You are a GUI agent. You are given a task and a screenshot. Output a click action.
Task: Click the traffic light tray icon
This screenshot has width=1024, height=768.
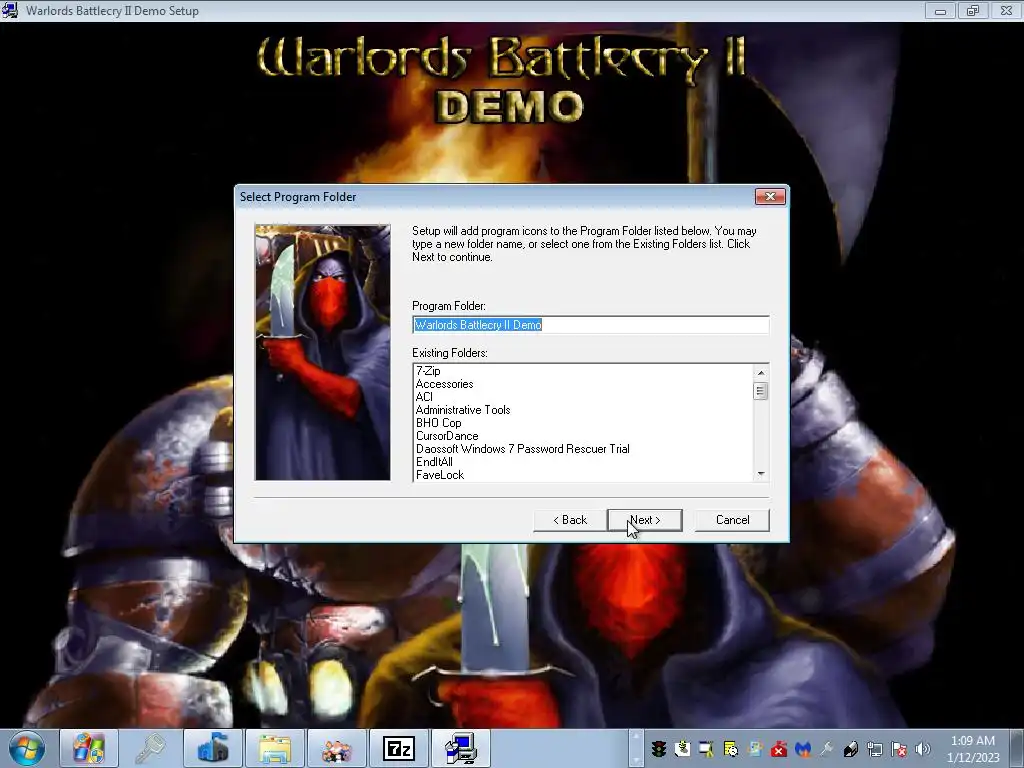pos(659,749)
